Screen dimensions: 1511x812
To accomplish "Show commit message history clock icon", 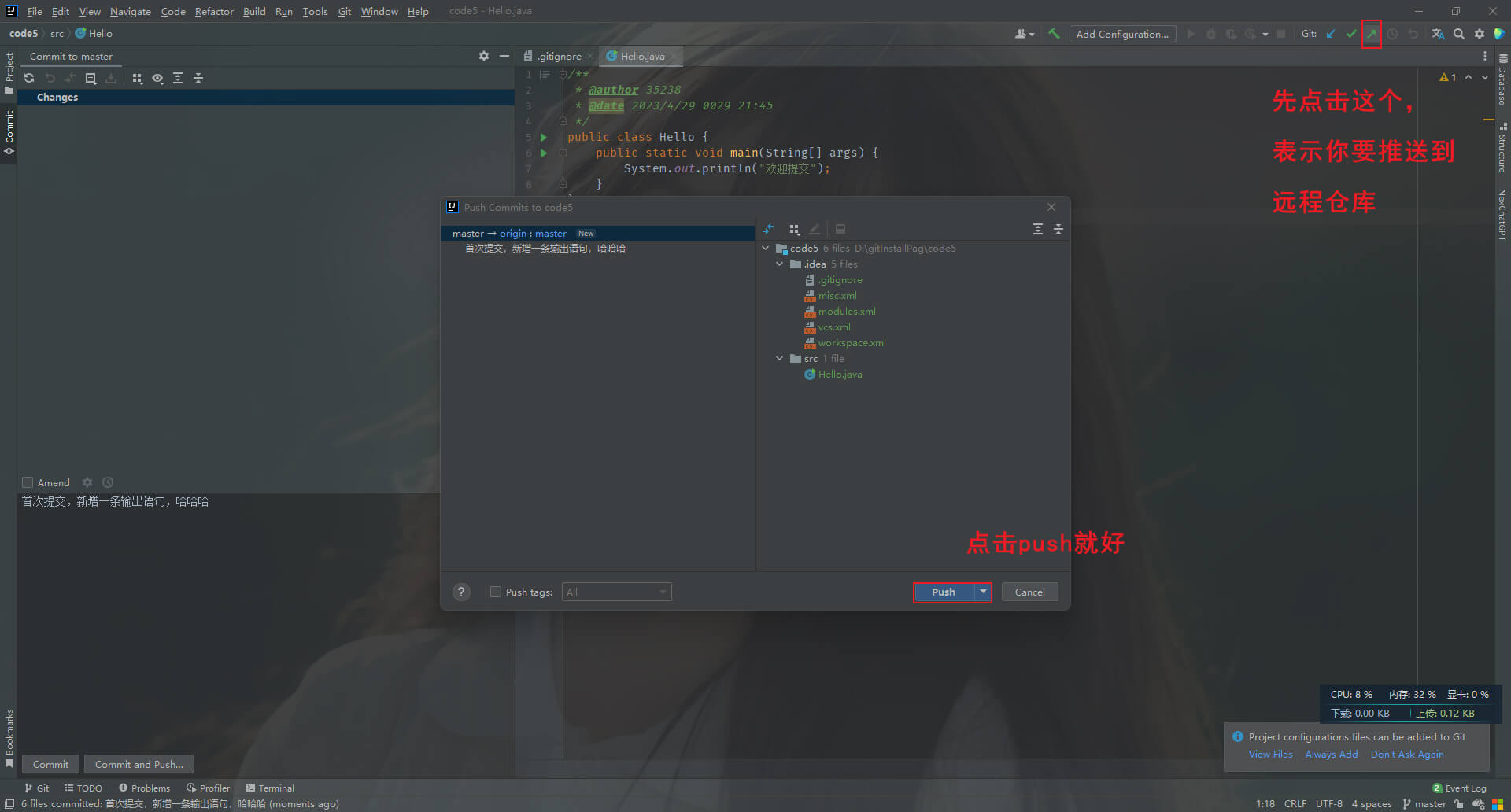I will 108,482.
